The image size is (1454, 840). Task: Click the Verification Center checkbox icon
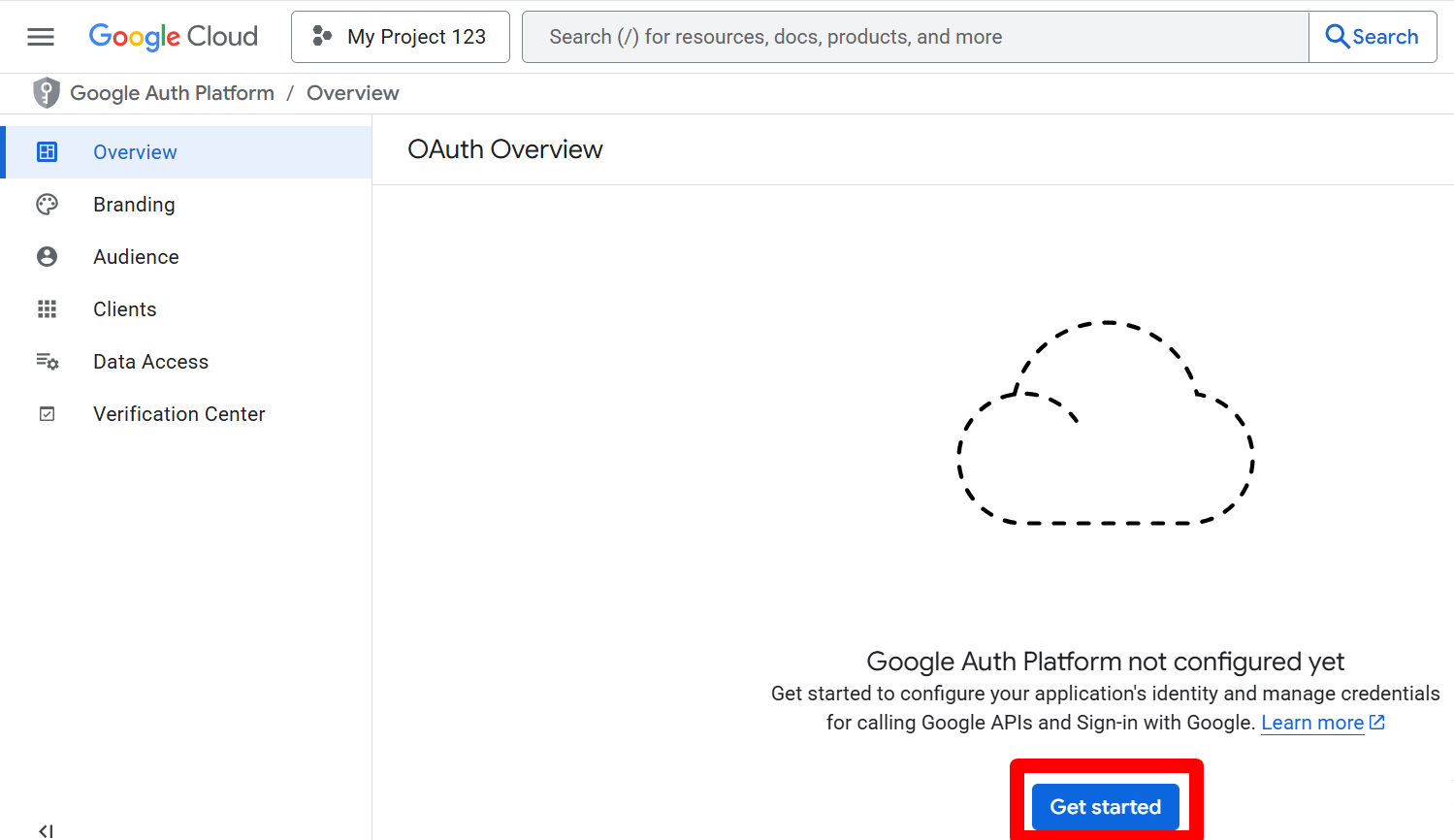point(47,414)
